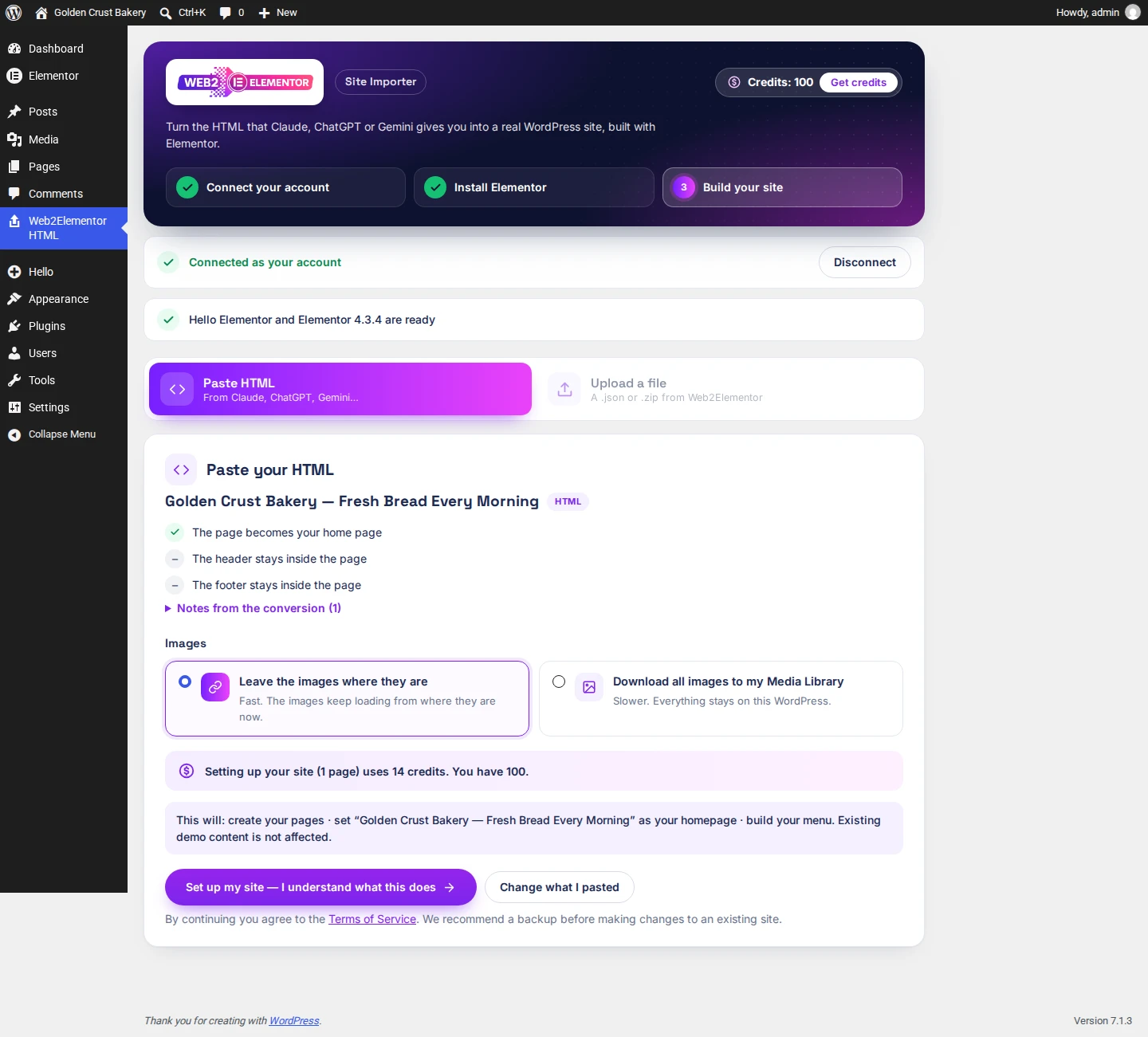The image size is (1148, 1037).
Task: Click image icon on Download images card
Action: click(x=589, y=687)
